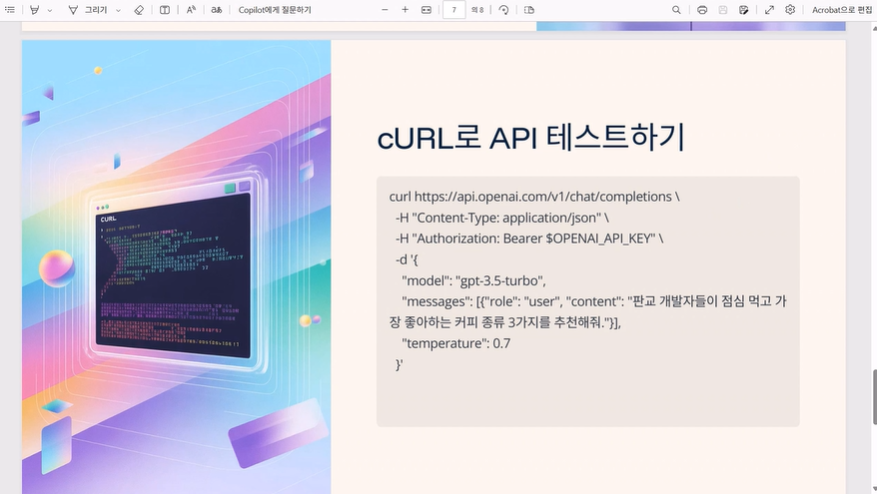Activate the 그리기 draw tool
This screenshot has height=494, width=877.
click(87, 10)
